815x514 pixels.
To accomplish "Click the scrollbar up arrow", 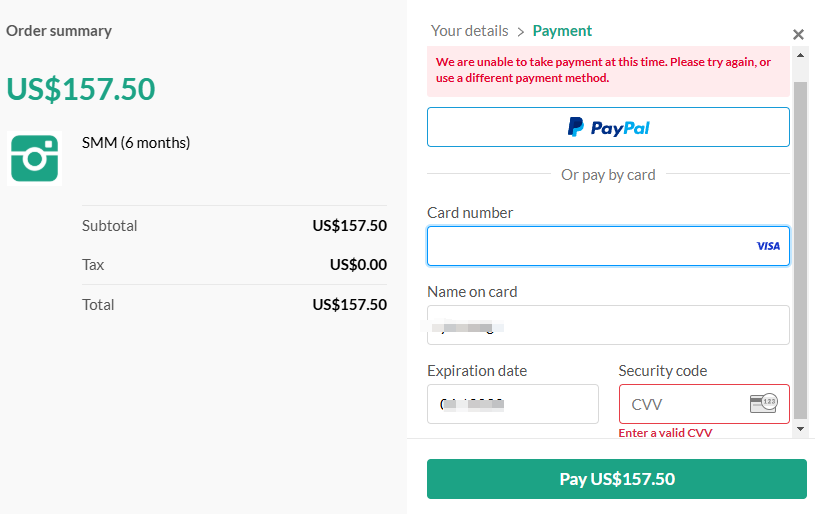I will 799,54.
